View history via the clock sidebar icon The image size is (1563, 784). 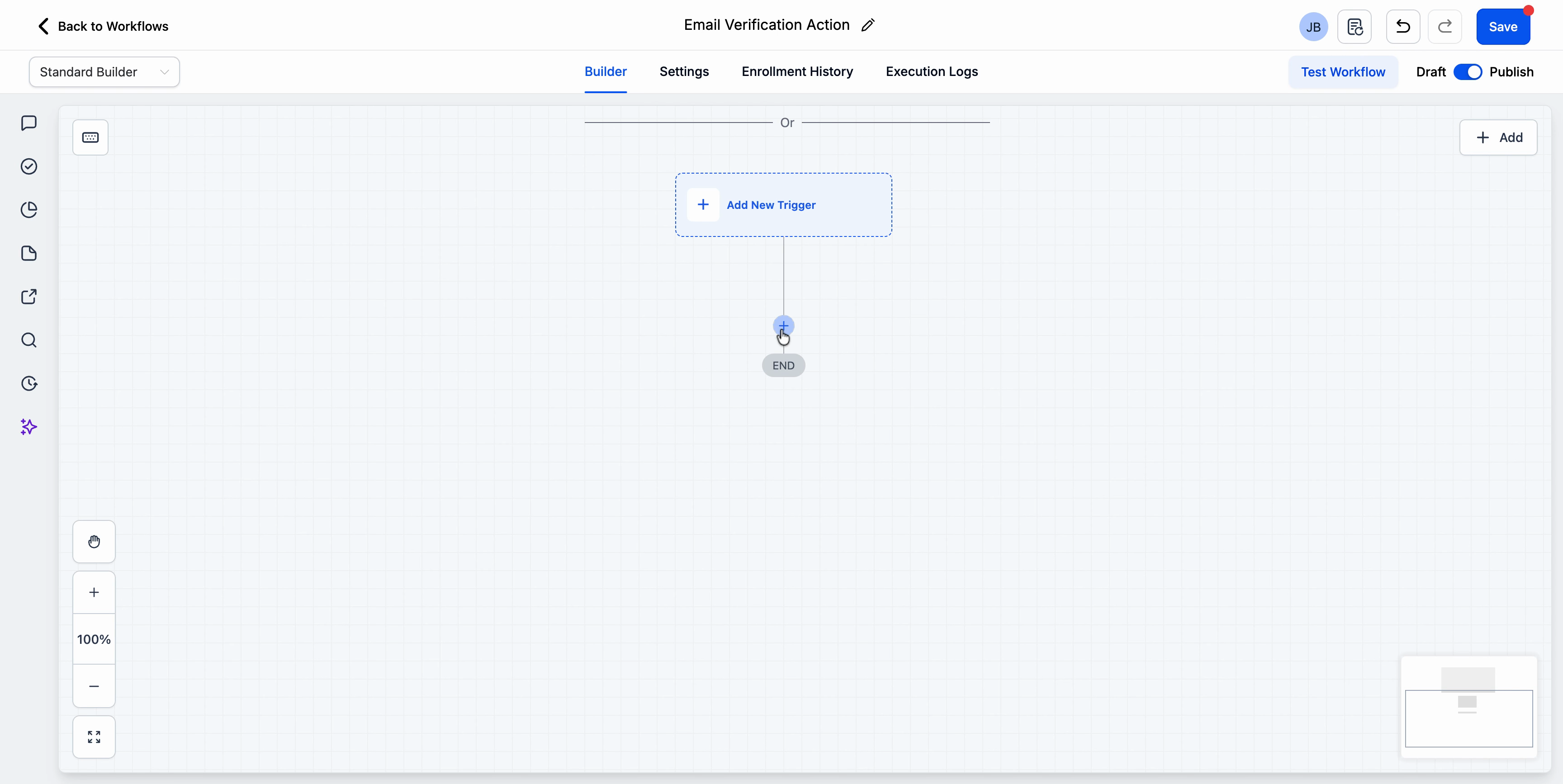tap(28, 383)
